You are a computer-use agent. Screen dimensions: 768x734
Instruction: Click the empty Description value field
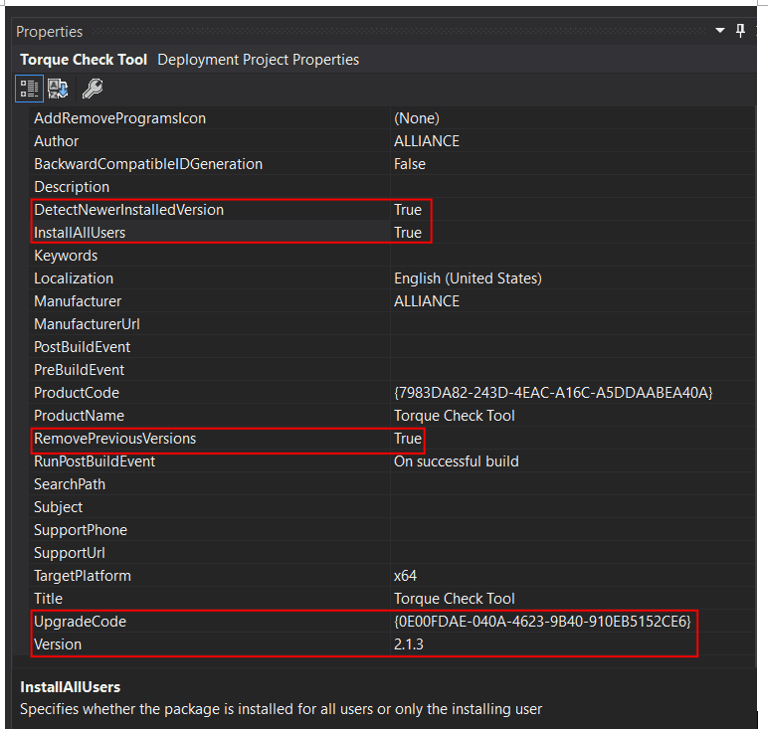pyautogui.click(x=572, y=187)
